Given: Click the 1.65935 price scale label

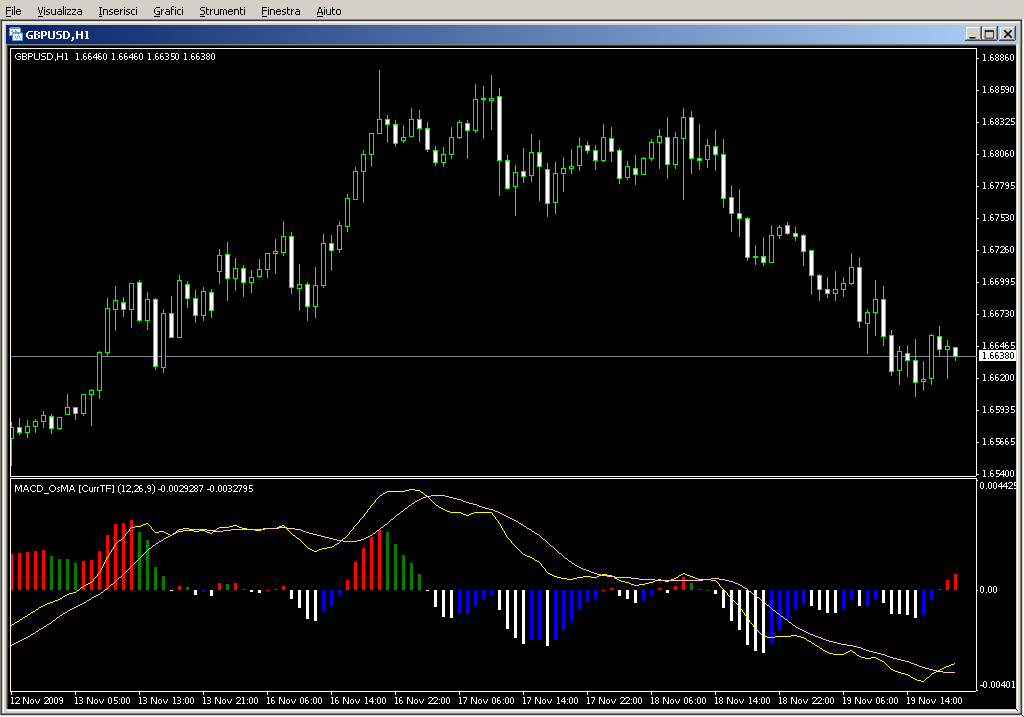Looking at the screenshot, I should pyautogui.click(x=999, y=409).
